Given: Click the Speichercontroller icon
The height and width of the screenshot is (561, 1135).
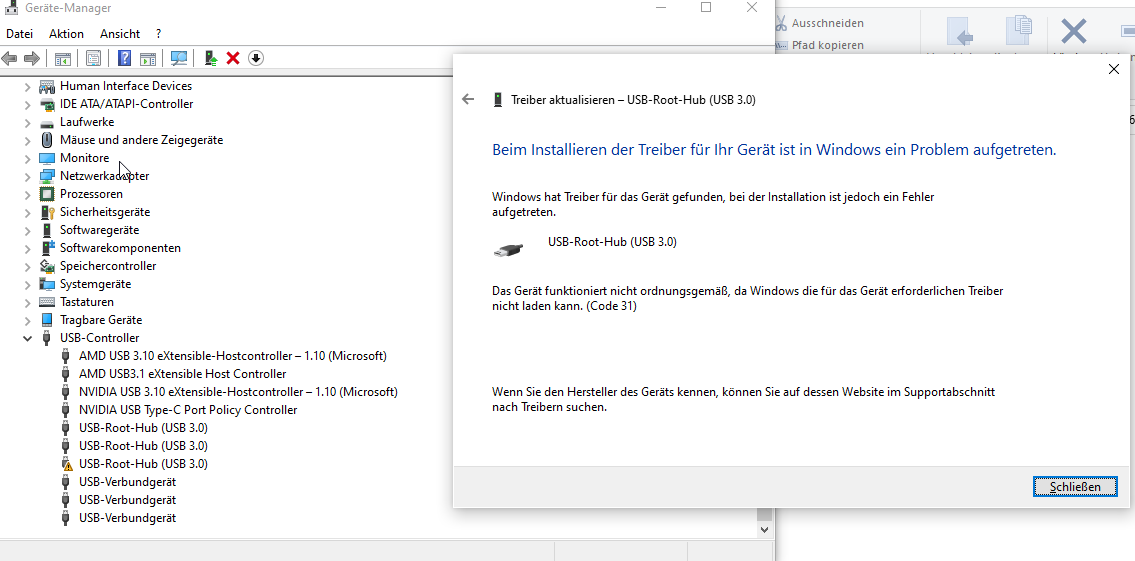Looking at the screenshot, I should pyautogui.click(x=47, y=266).
